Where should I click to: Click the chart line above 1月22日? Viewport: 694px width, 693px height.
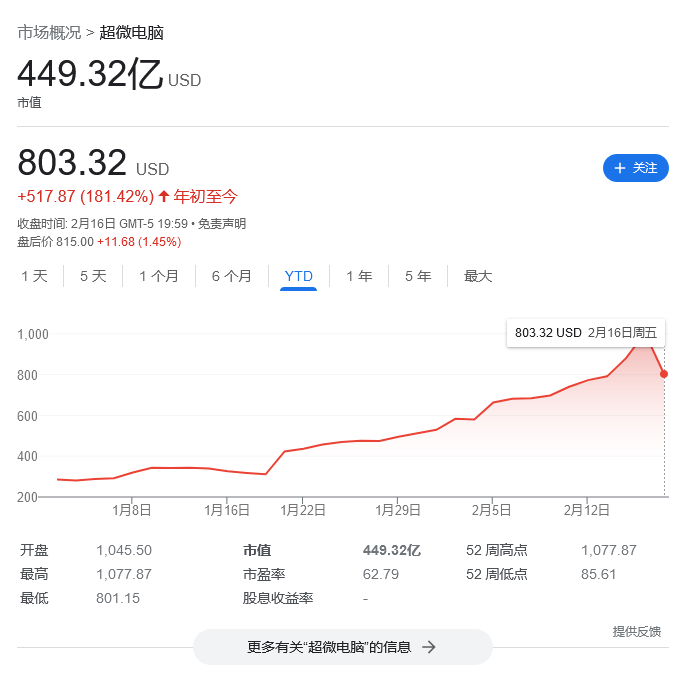click(303, 448)
